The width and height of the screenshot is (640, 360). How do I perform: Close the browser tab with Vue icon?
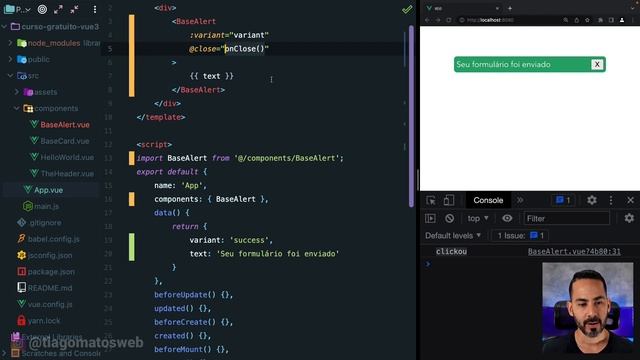point(497,8)
